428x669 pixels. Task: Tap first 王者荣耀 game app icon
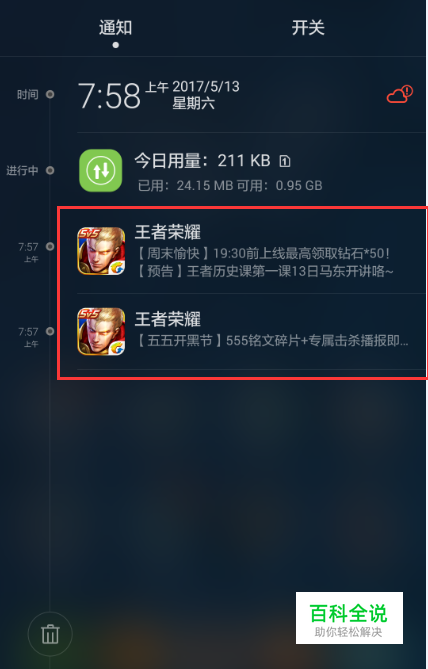101,251
